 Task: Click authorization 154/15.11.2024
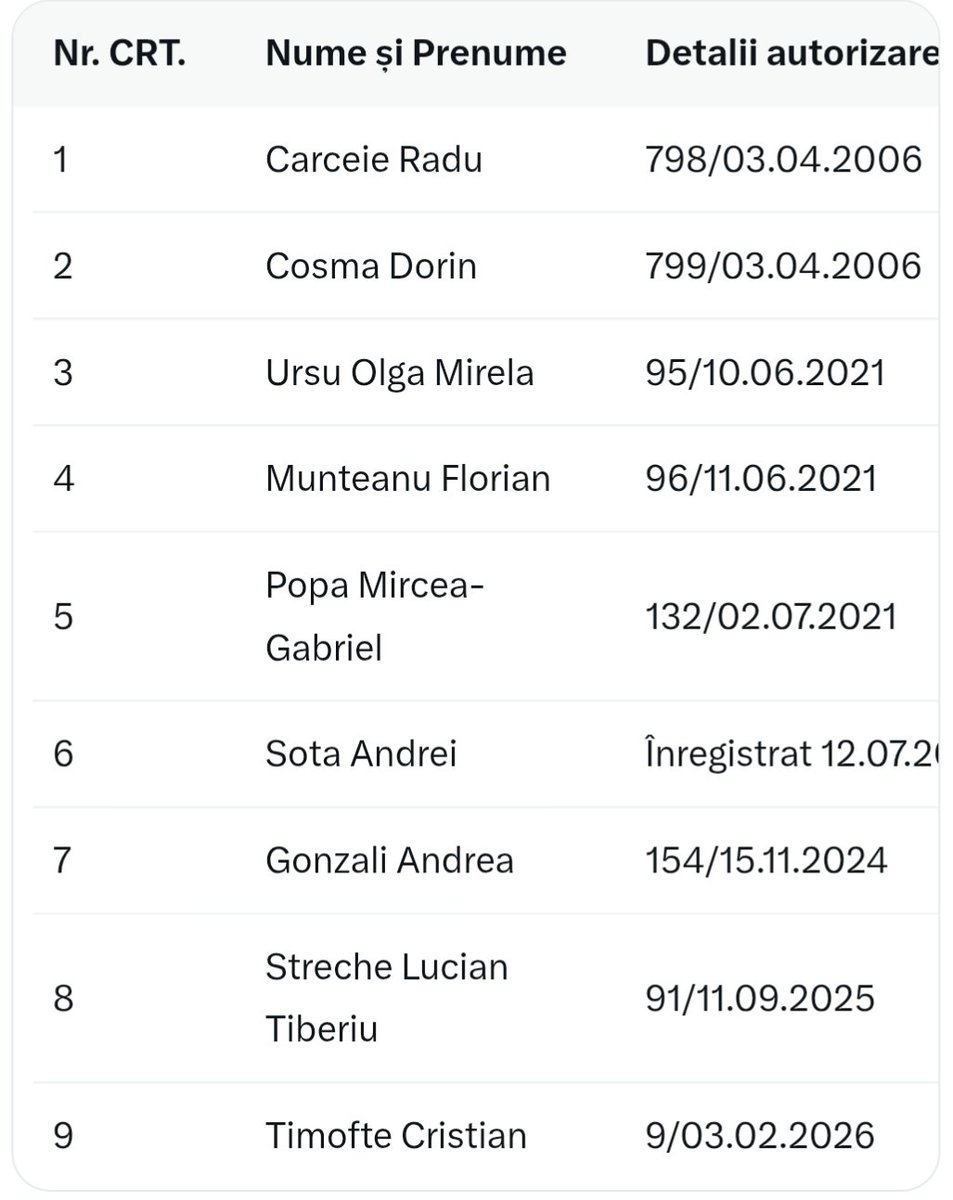[767, 860]
